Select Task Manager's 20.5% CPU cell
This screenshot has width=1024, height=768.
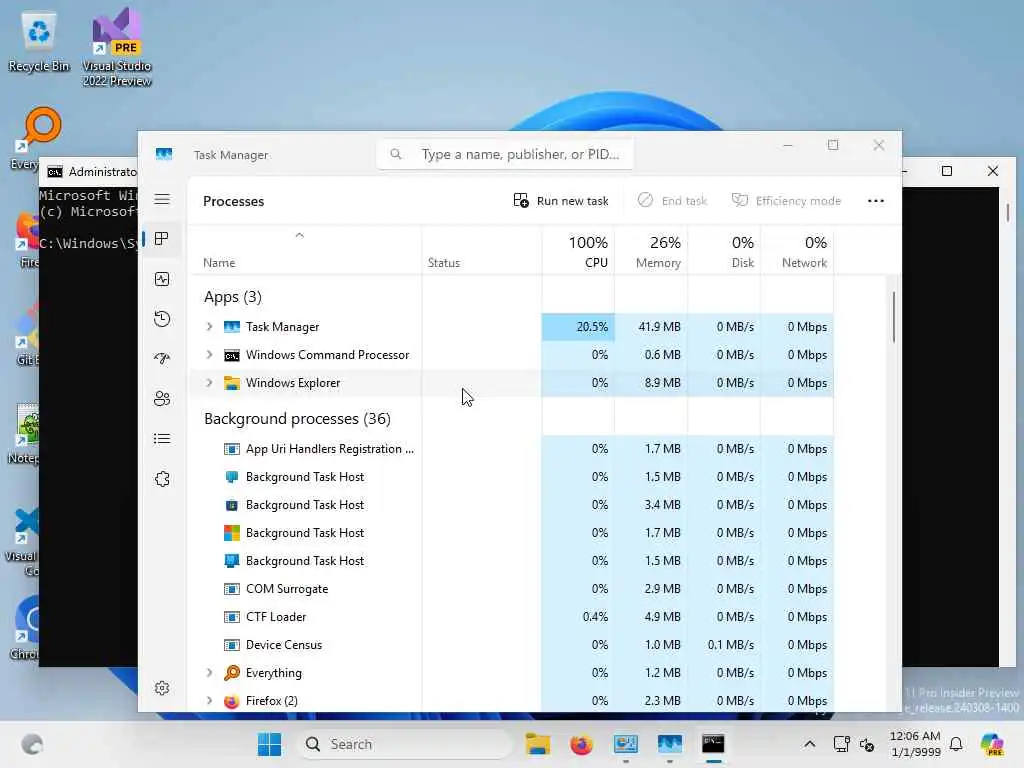[578, 327]
